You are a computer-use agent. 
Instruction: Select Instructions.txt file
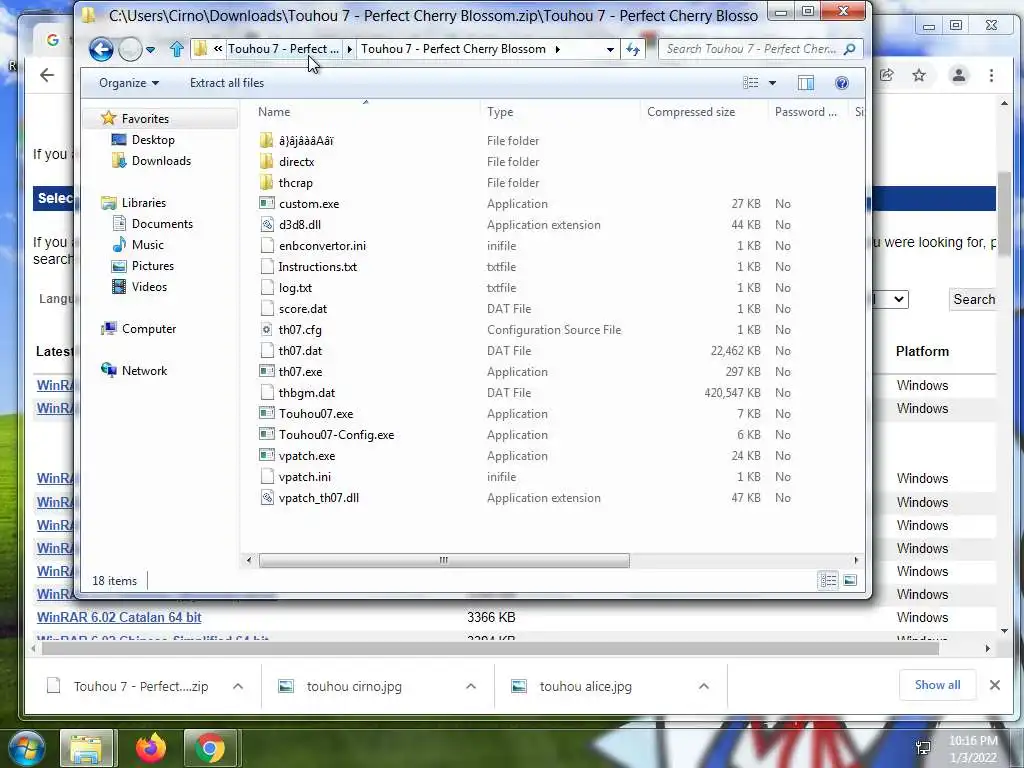(317, 266)
